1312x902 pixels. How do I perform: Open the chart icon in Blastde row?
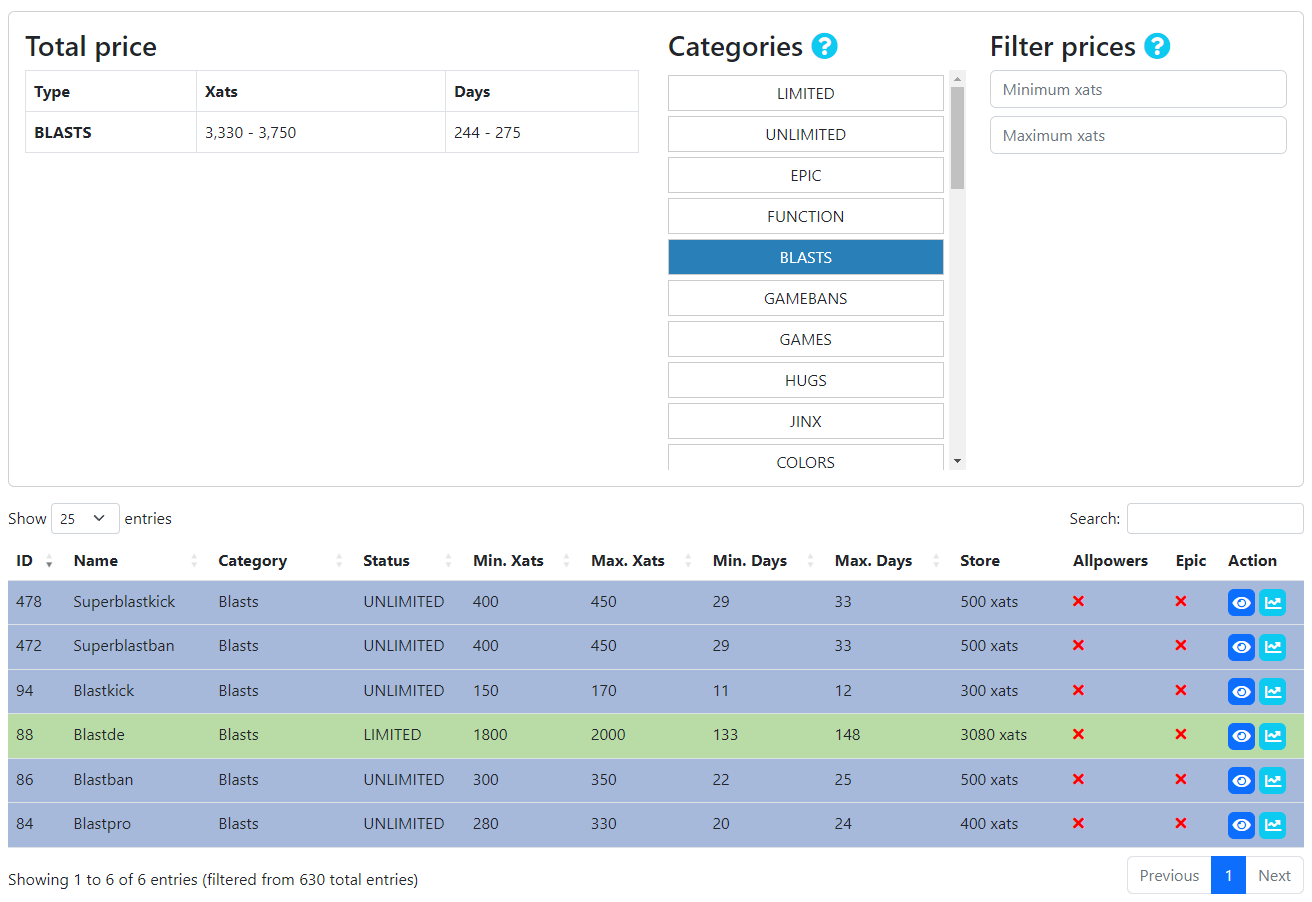1272,736
